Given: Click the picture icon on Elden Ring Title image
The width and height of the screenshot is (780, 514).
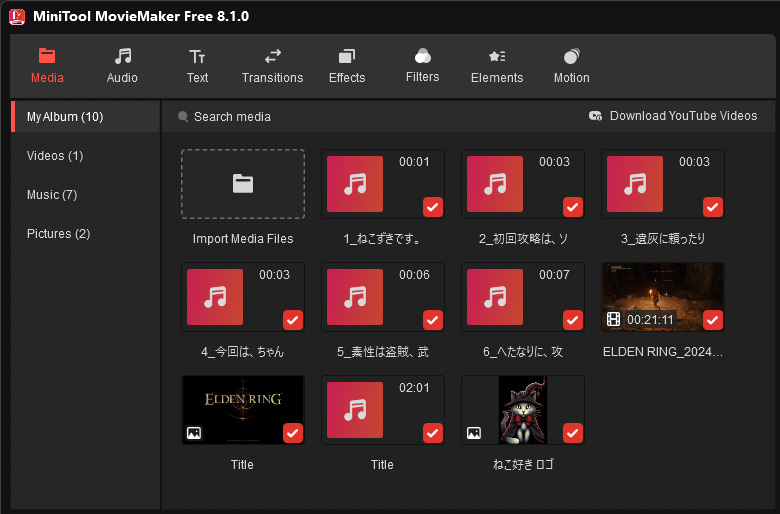Looking at the screenshot, I should pyautogui.click(x=194, y=433).
